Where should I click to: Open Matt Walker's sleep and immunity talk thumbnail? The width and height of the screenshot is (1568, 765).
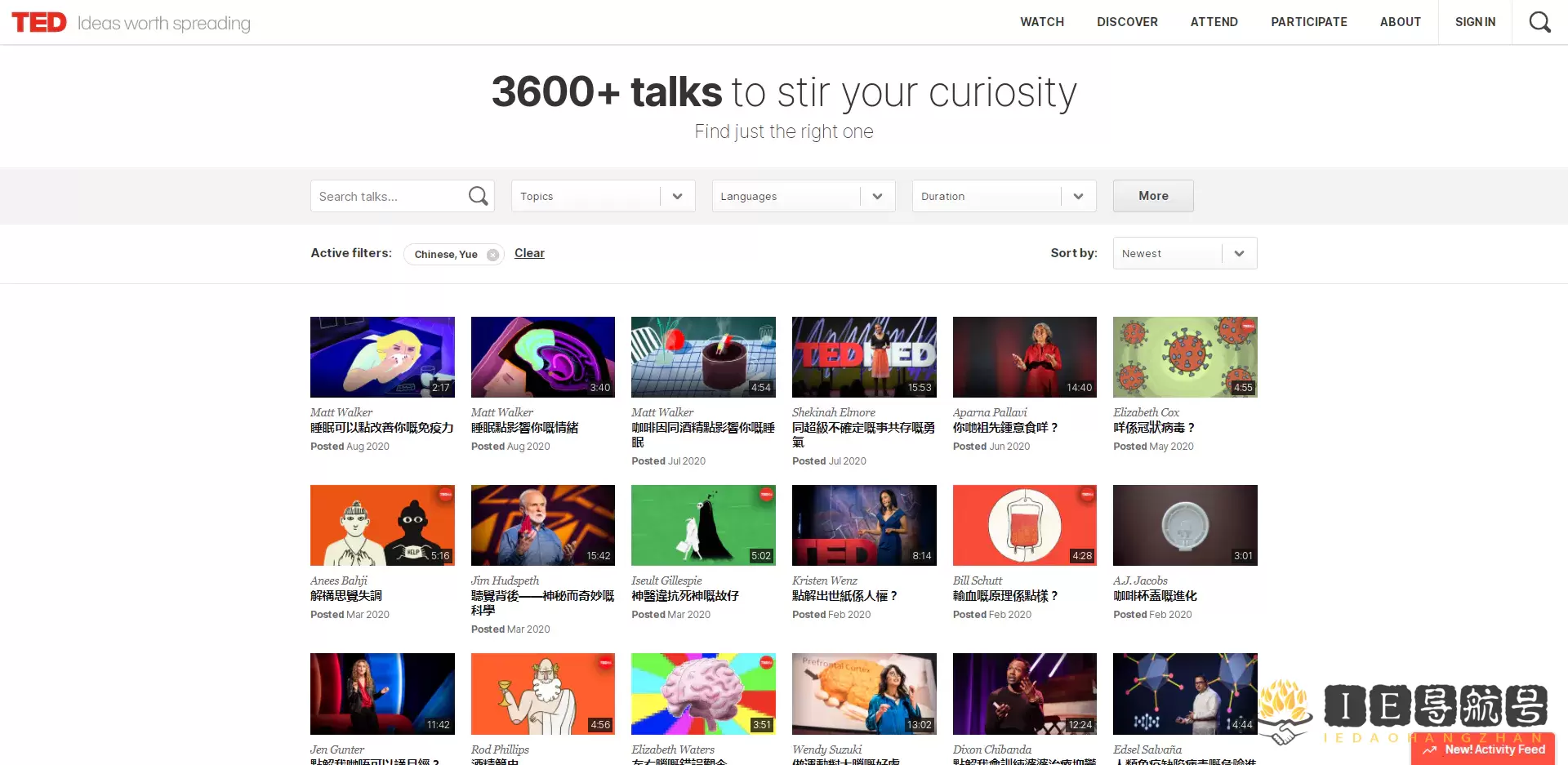(382, 357)
